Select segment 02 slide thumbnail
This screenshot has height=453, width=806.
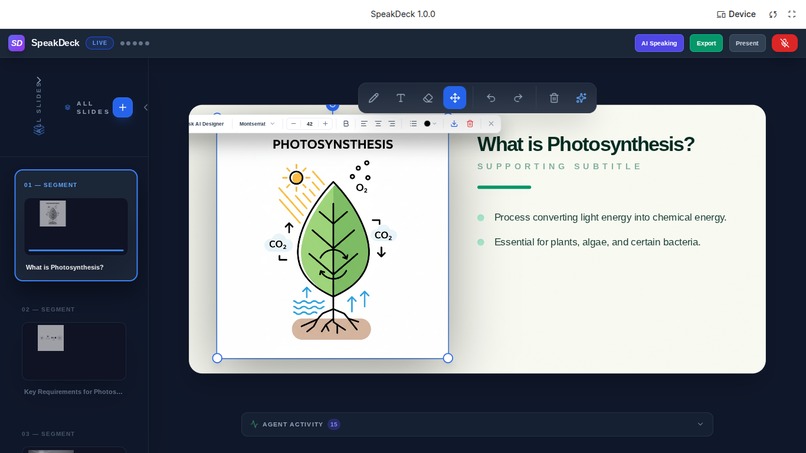click(74, 351)
